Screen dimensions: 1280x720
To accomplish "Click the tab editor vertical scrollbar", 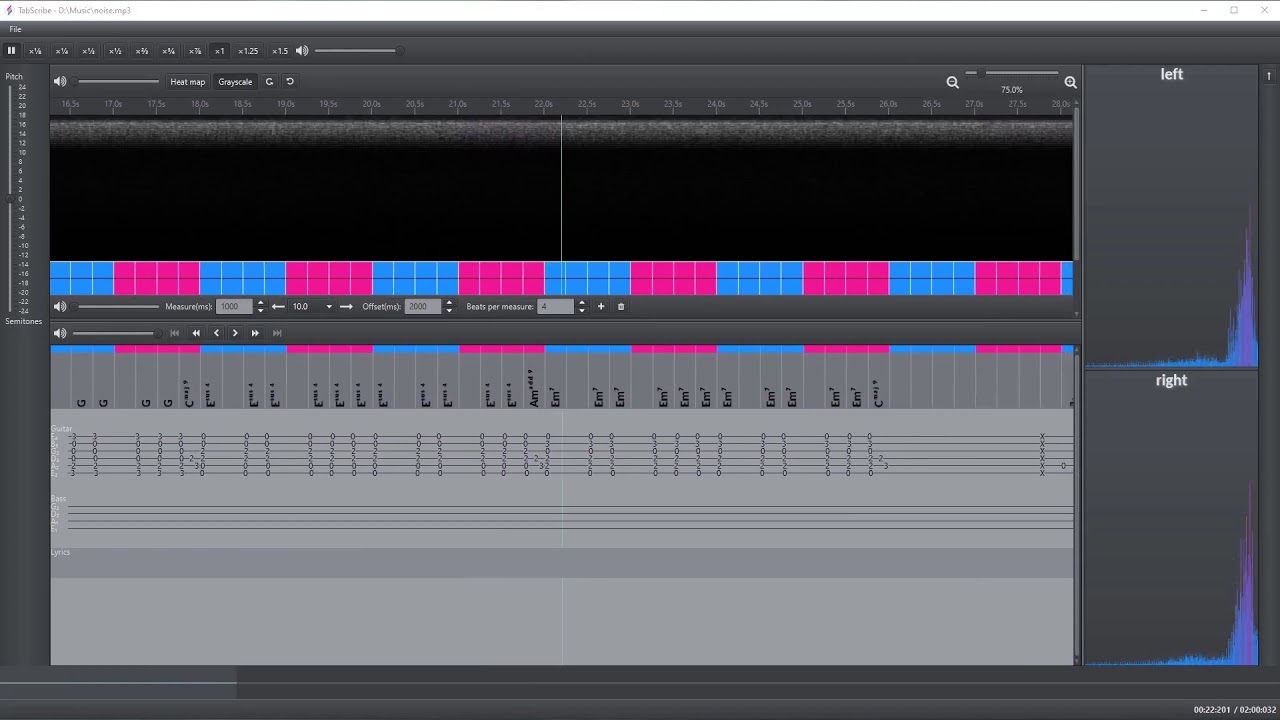I will pyautogui.click(x=1077, y=505).
